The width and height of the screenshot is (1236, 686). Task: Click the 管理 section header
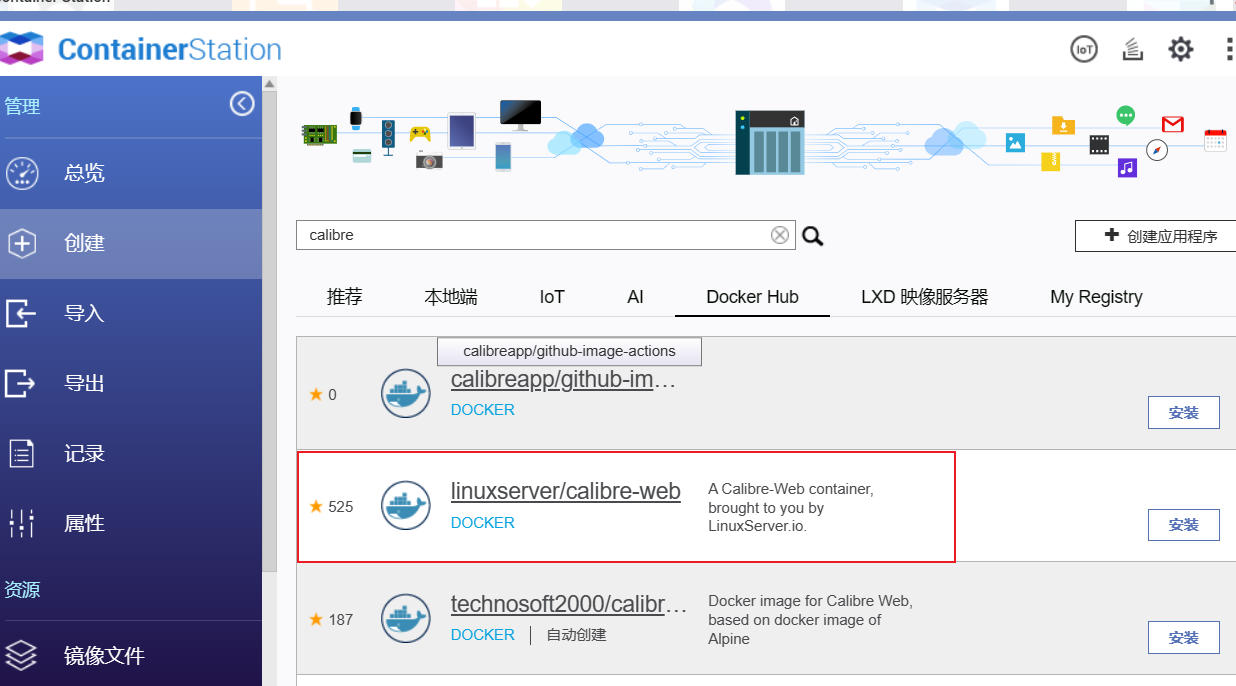(x=23, y=106)
